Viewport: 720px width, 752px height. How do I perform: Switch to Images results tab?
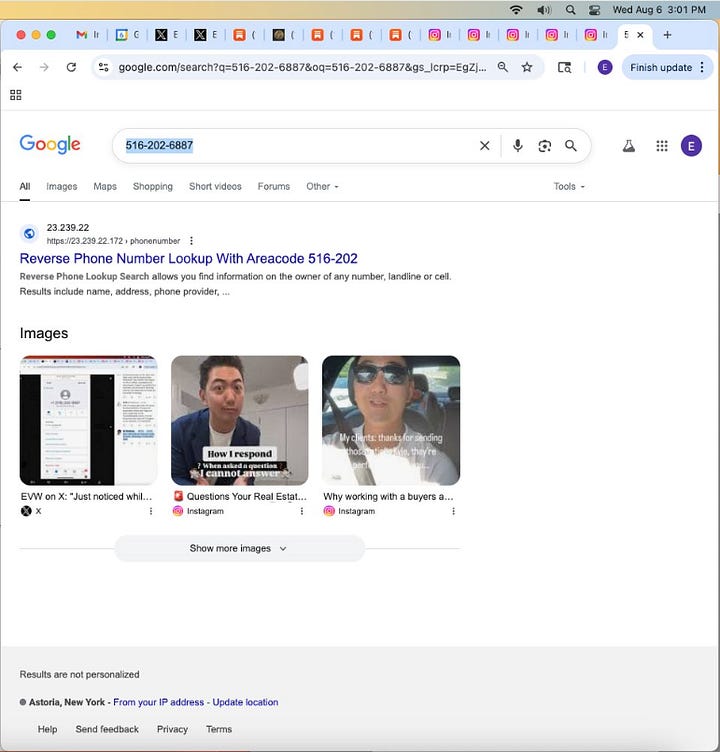point(62,187)
